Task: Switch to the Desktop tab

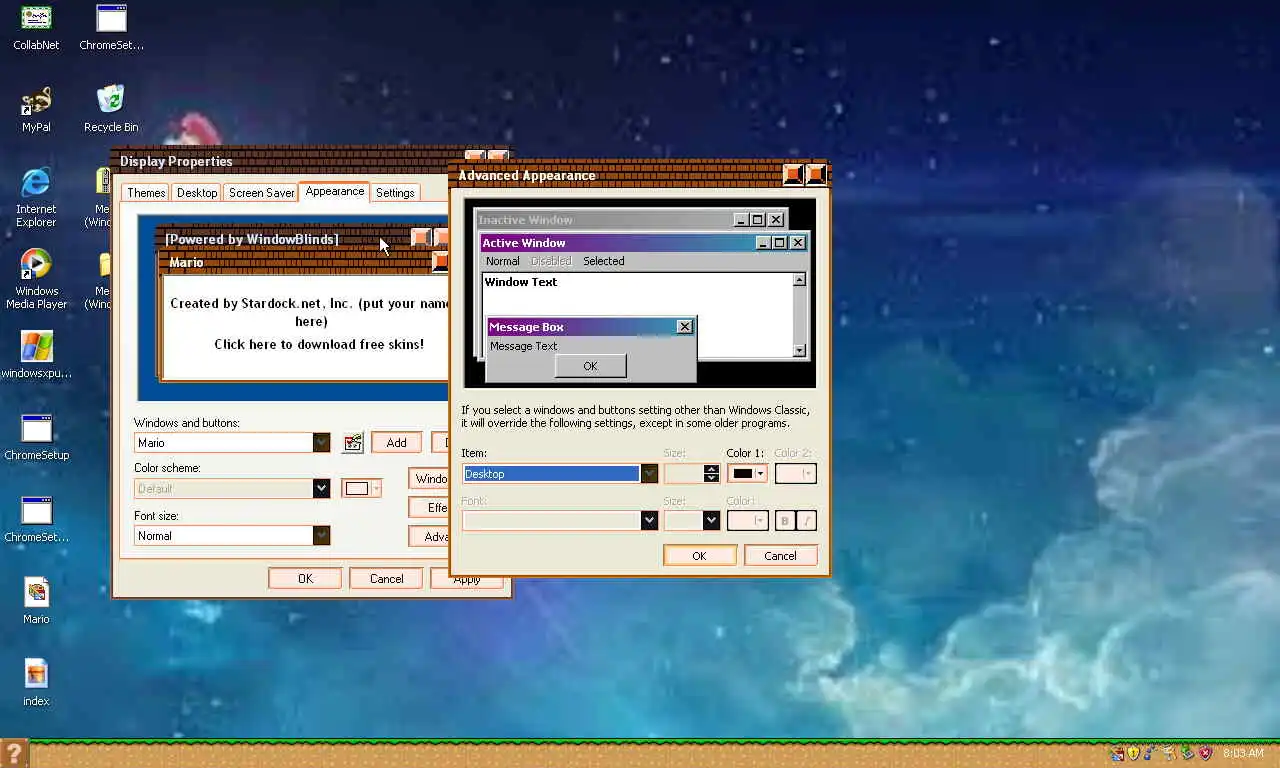Action: 197,193
